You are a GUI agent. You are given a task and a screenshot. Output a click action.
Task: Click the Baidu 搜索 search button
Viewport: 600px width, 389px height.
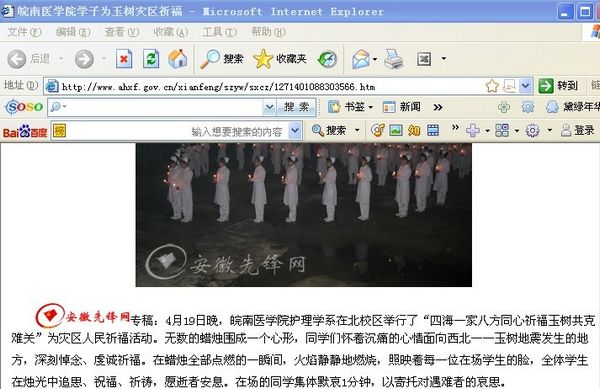[329, 130]
